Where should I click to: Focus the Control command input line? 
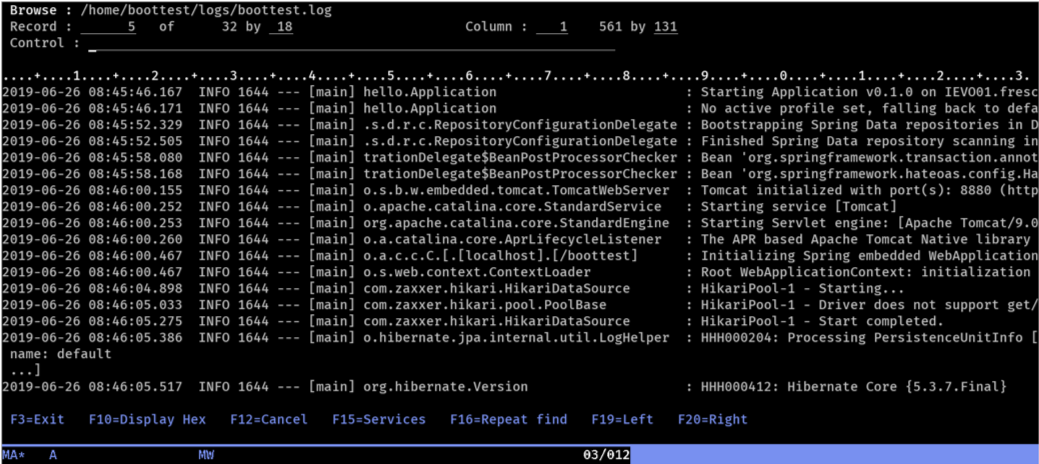click(351, 44)
